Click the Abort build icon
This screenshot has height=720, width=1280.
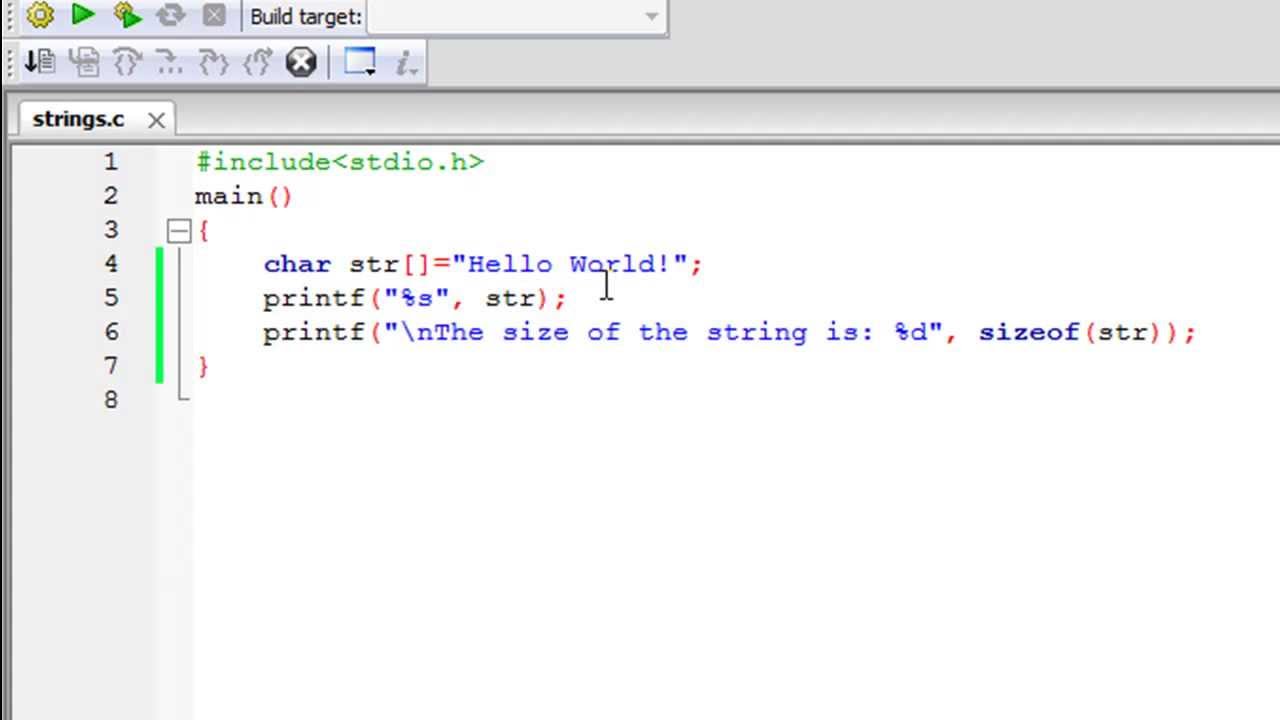pos(214,15)
